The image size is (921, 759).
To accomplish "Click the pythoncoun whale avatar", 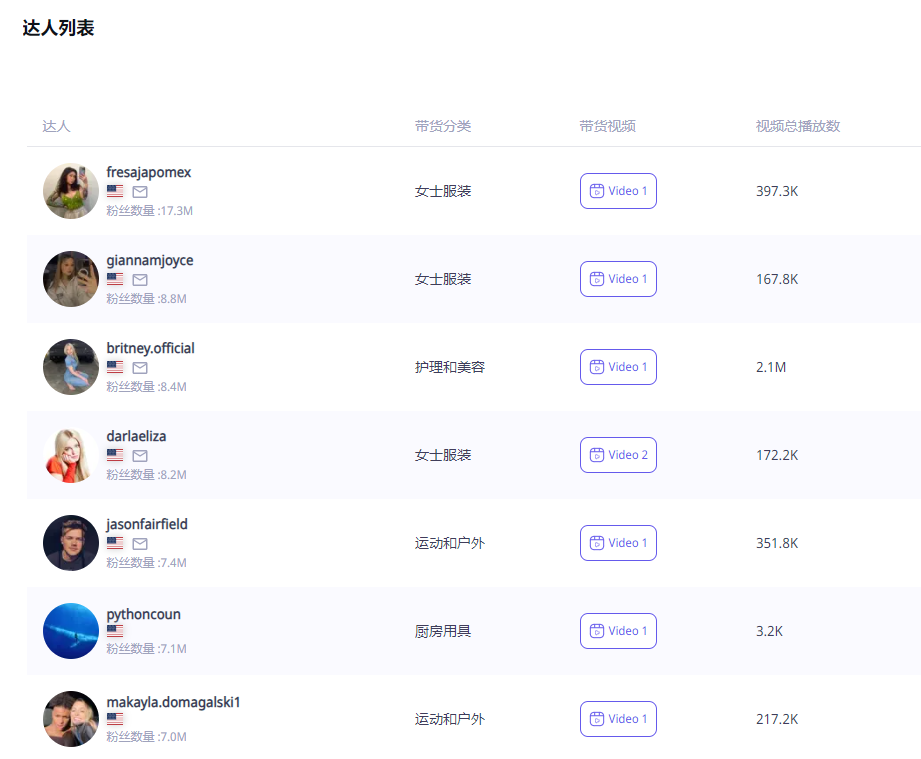I will (71, 631).
